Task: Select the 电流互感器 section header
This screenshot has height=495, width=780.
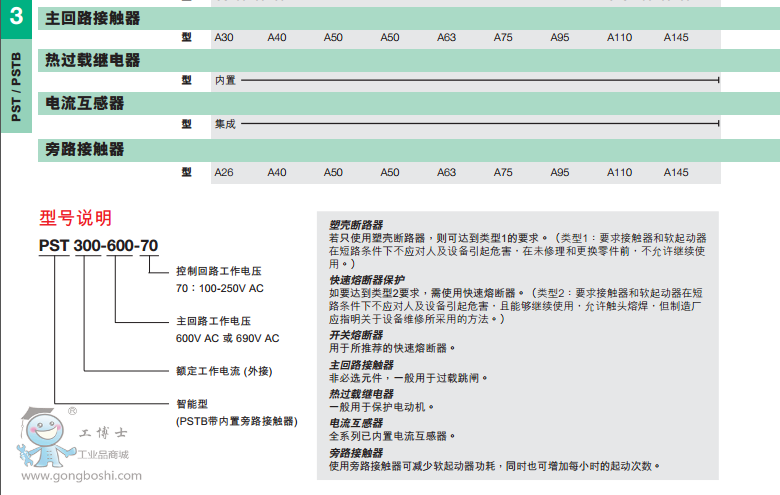Action: point(85,103)
